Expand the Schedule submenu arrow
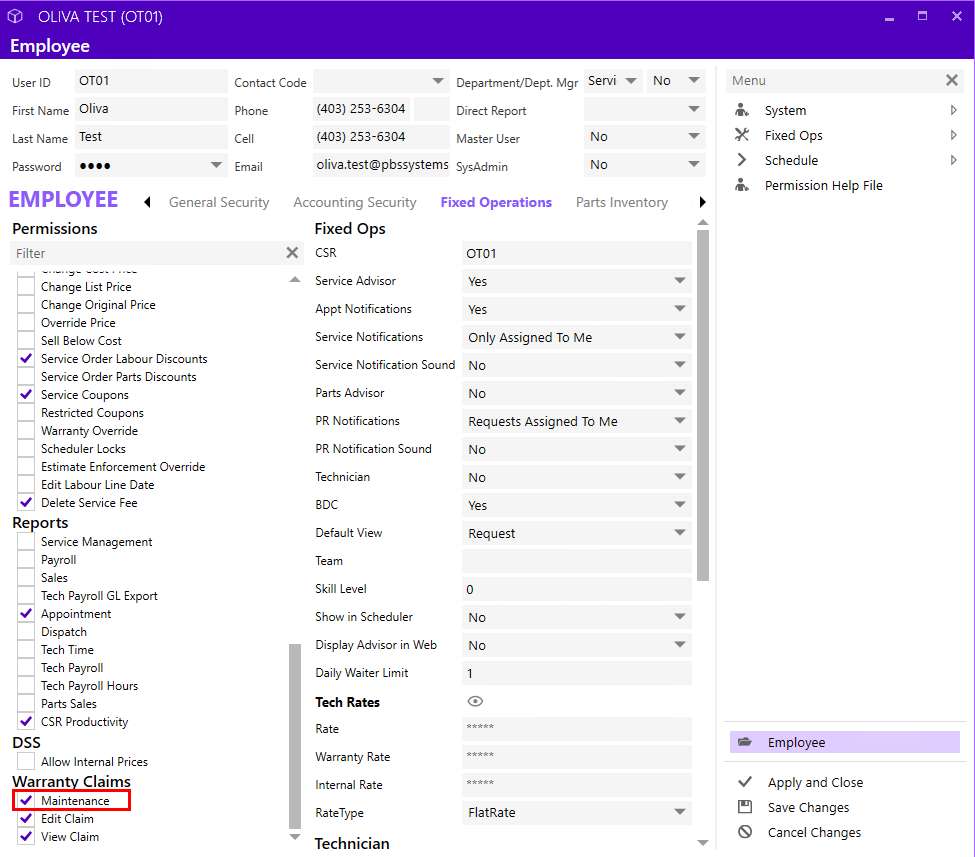This screenshot has width=975, height=857. (x=953, y=160)
